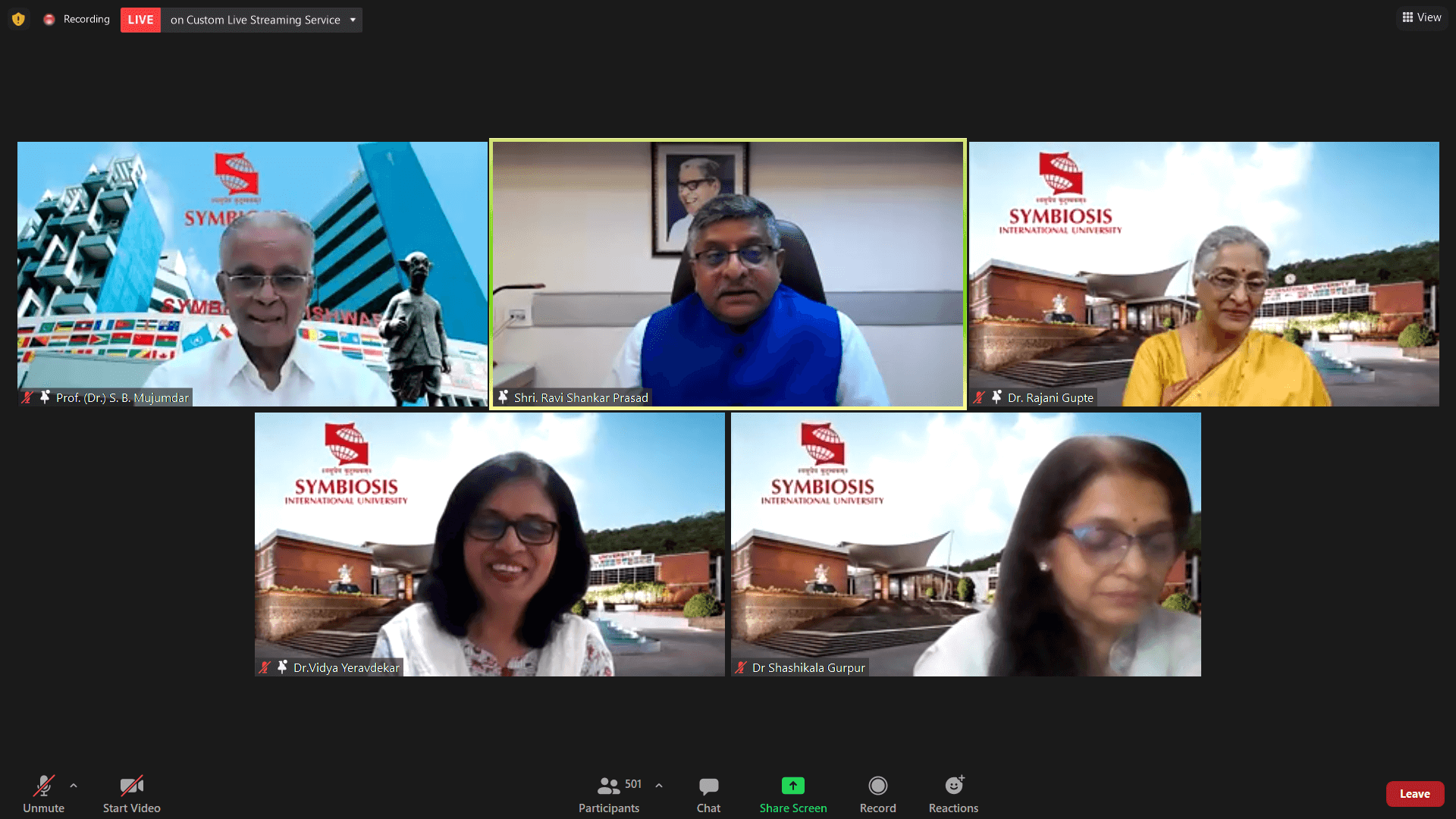Click the green Share Screen icon

(792, 786)
